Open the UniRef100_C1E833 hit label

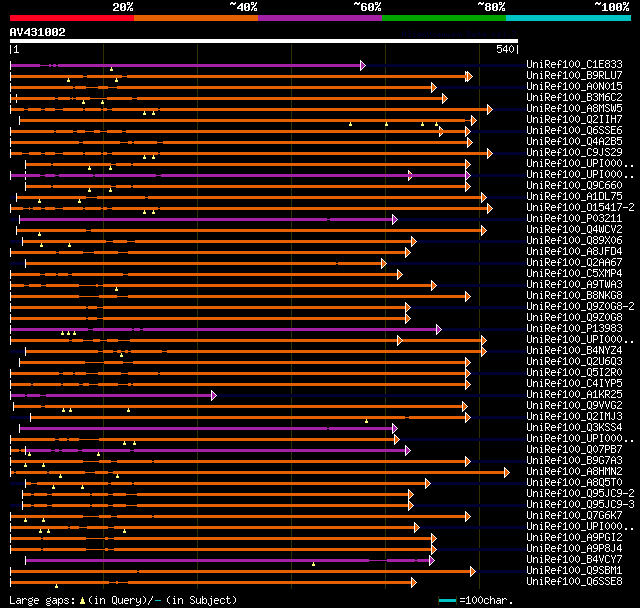pos(574,64)
